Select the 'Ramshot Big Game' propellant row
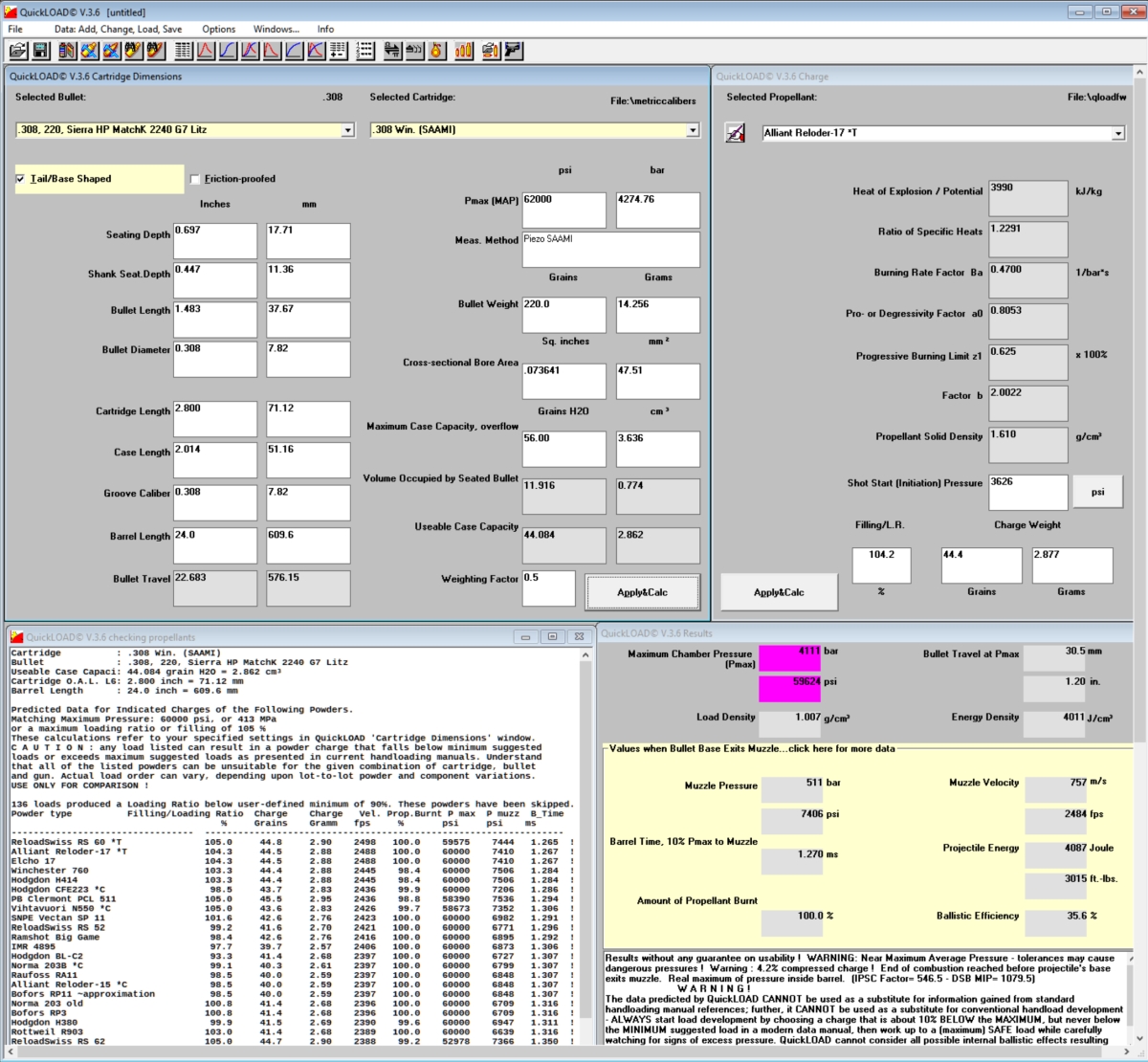Viewport: 1148px width, 1062px height. pyautogui.click(x=292, y=937)
